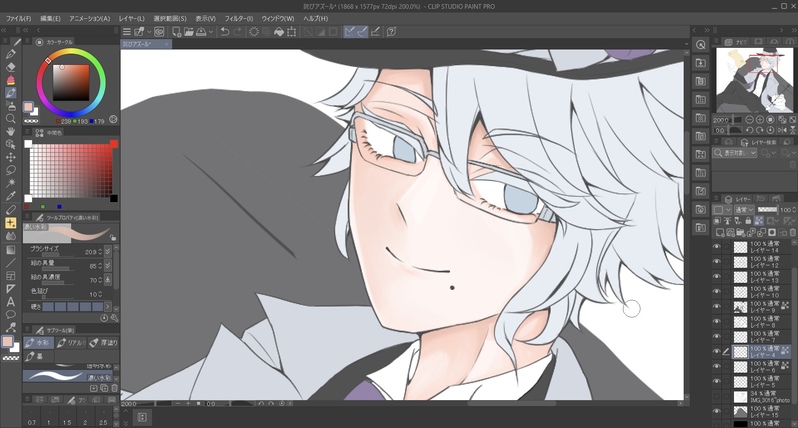Select the リアル realistic watercolor group
This screenshot has height=428, width=798.
(71, 343)
